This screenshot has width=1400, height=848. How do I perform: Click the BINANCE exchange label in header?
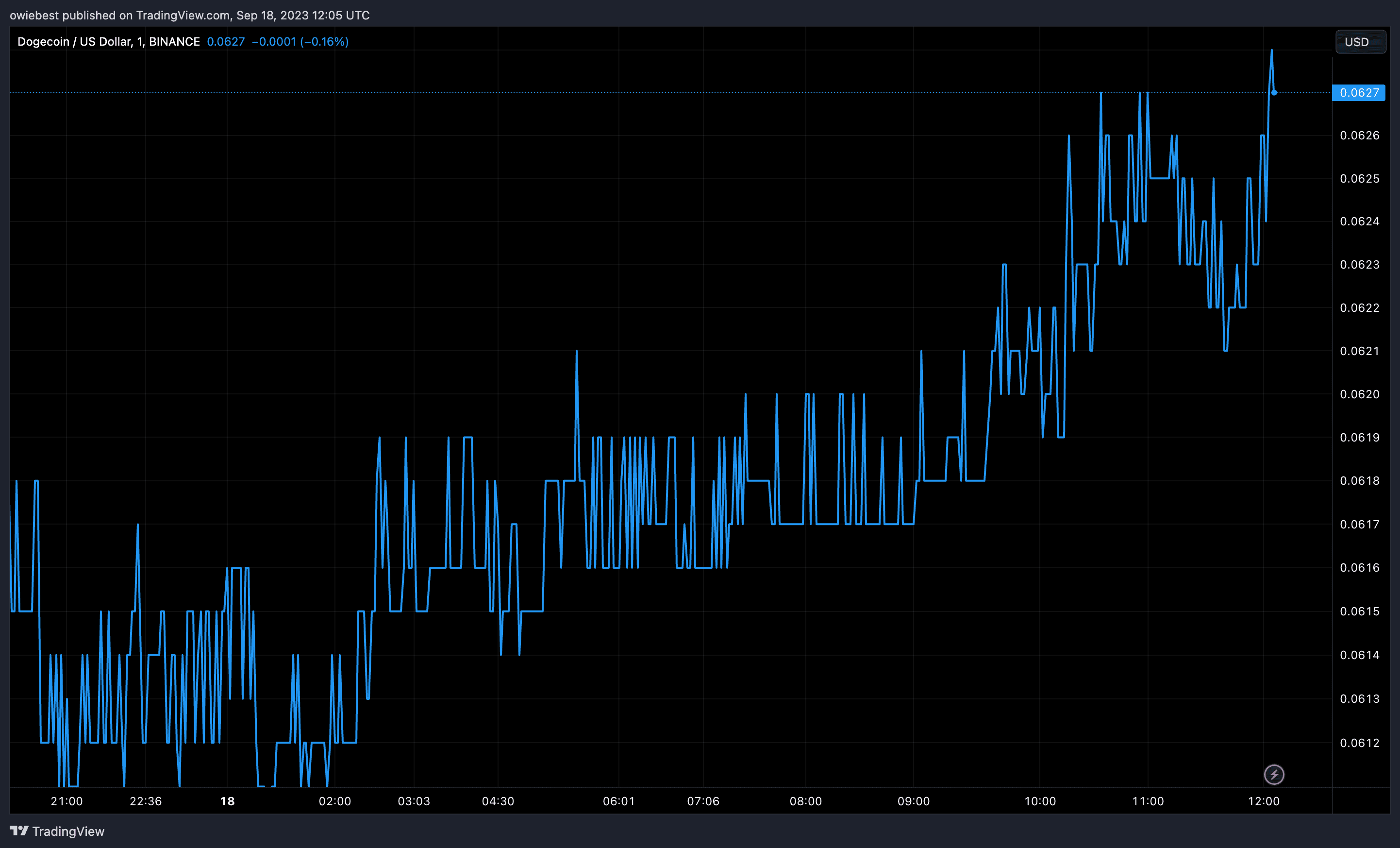174,41
